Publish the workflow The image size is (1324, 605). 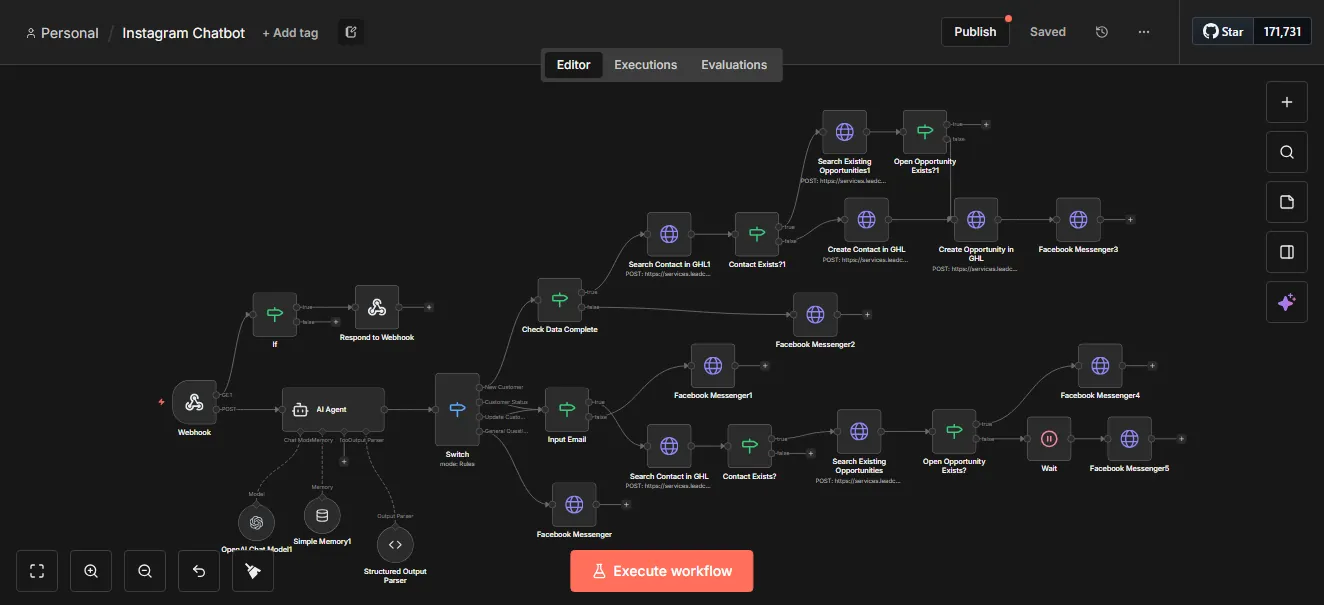[975, 32]
